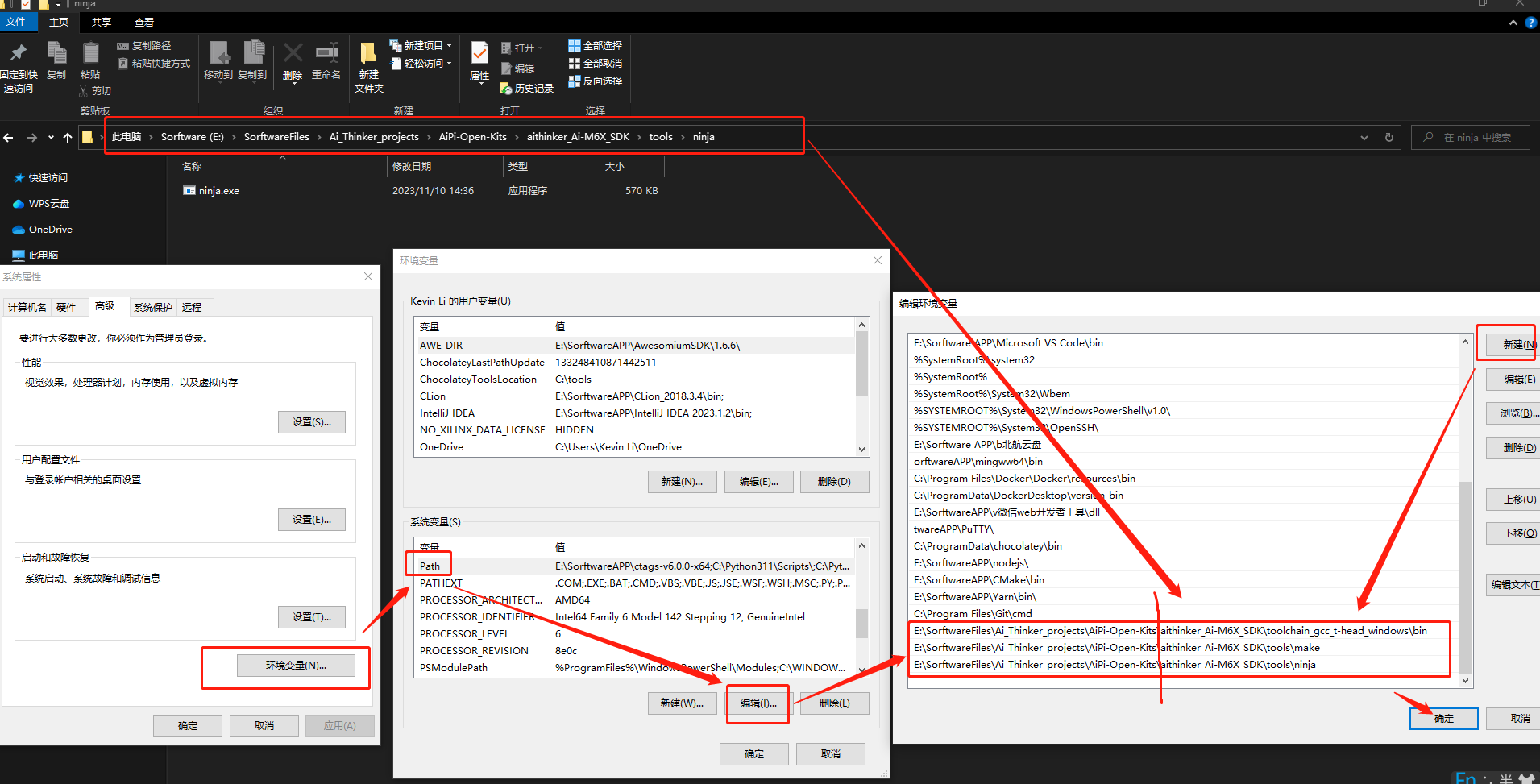Select the AWE_DIR user variable row
The width and height of the screenshot is (1540, 784).
coord(633,346)
